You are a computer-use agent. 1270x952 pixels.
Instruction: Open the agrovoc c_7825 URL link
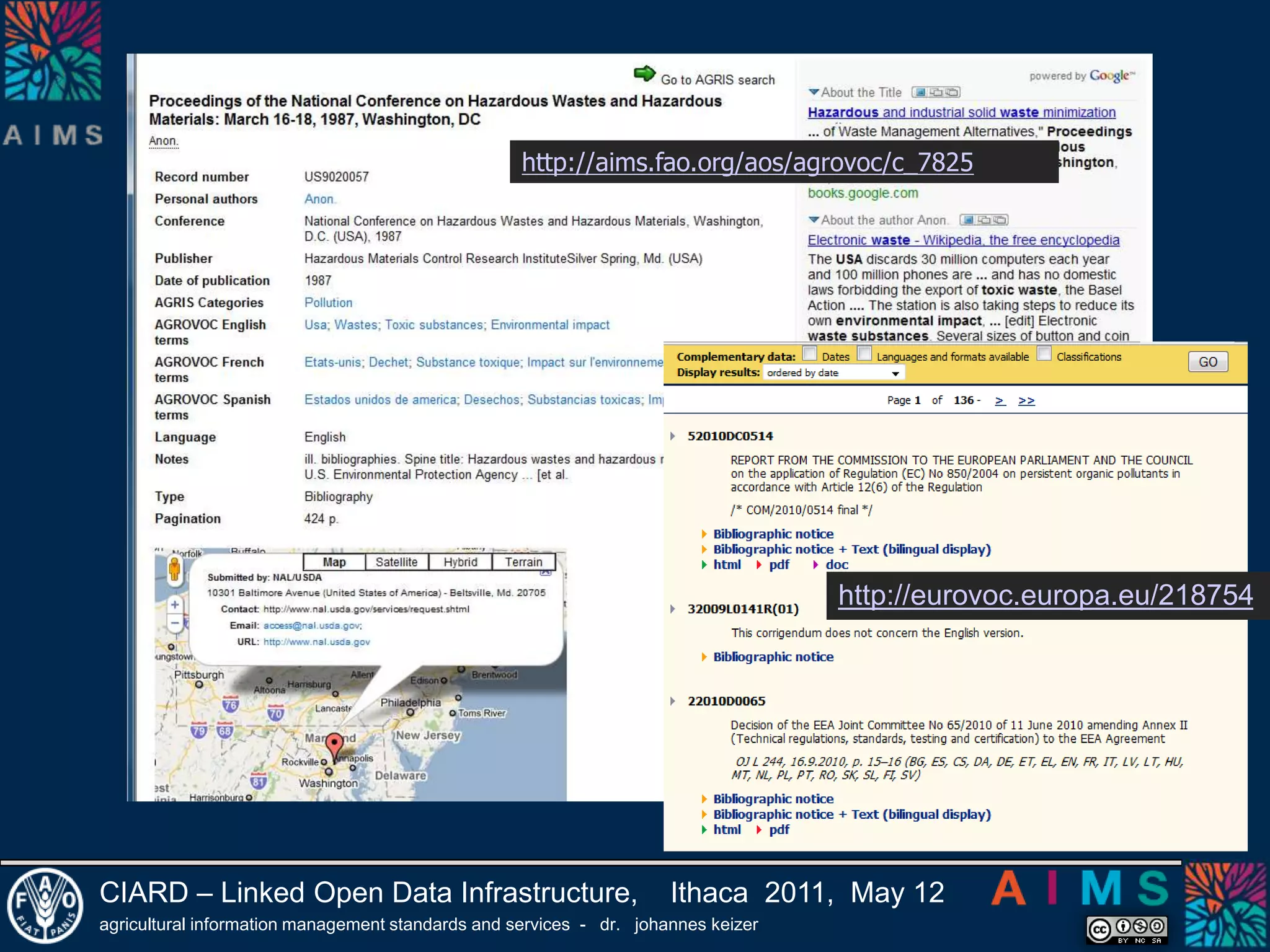click(x=747, y=162)
